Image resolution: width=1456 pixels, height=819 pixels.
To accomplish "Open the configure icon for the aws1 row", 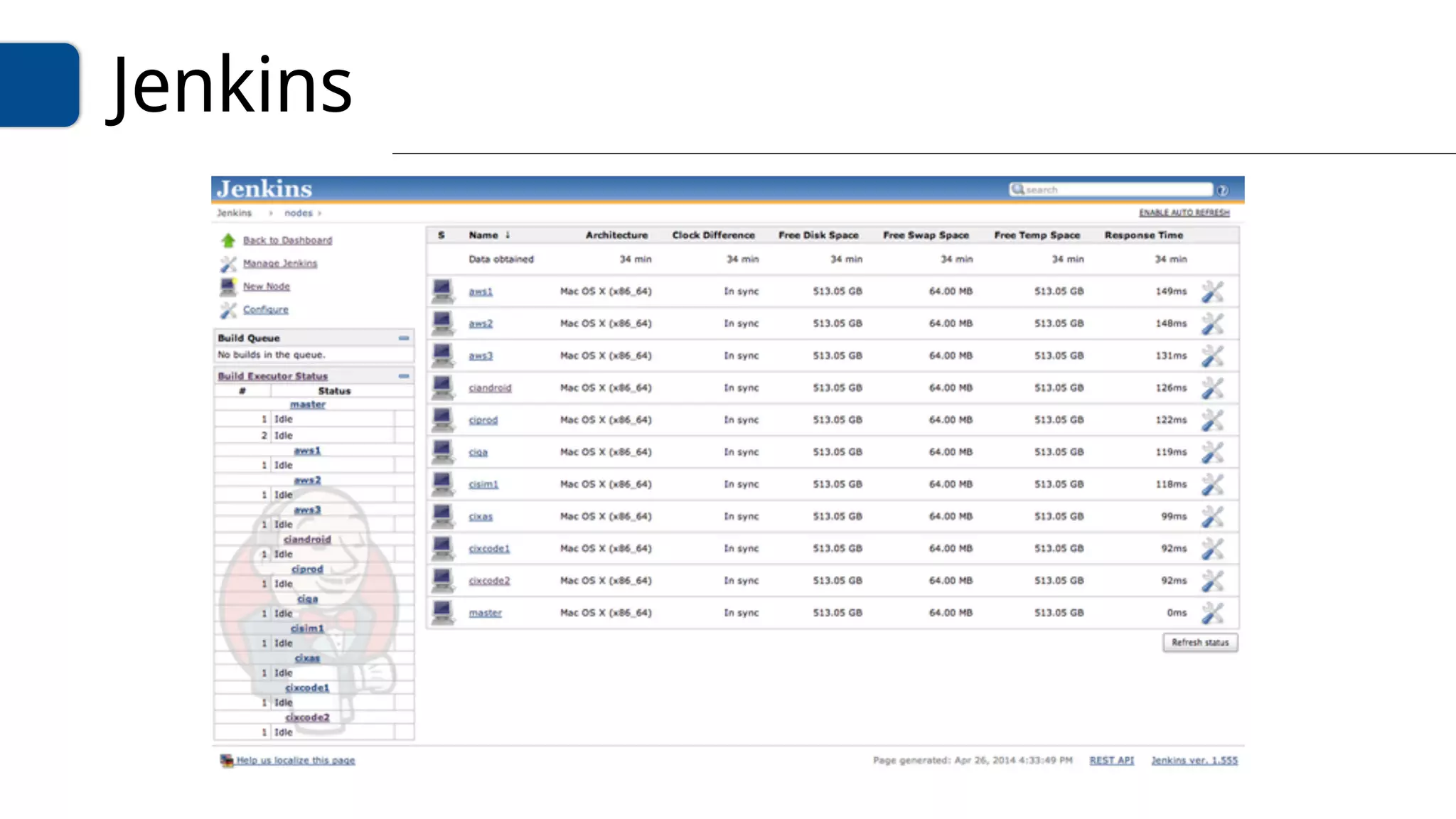I will (x=1213, y=291).
